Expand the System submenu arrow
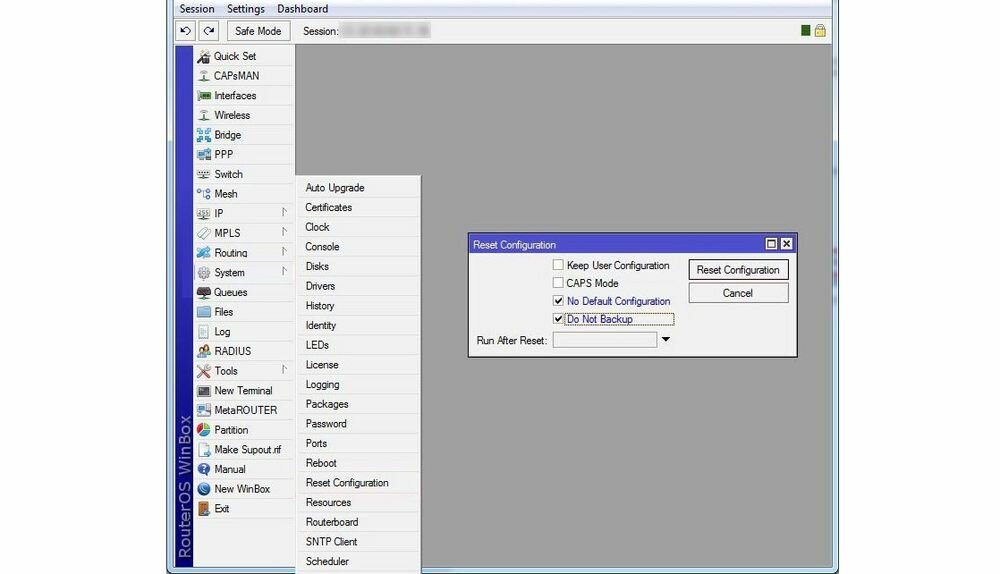This screenshot has width=1000, height=574. pos(284,272)
